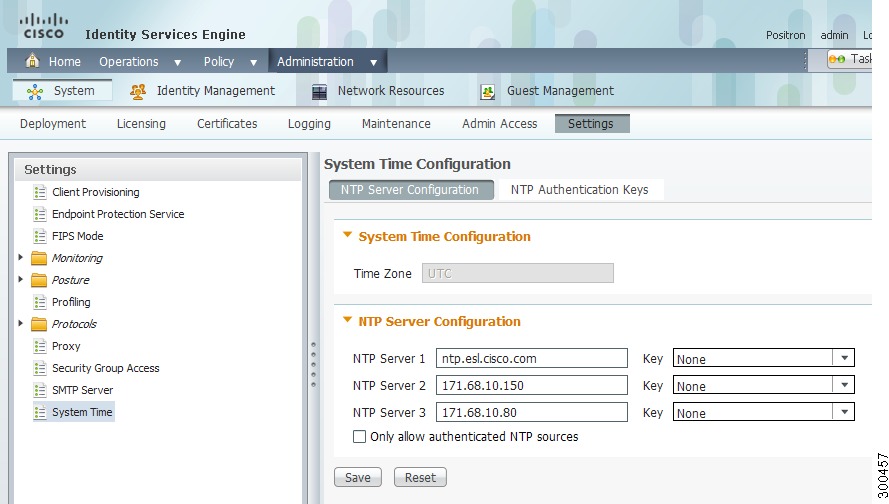The height and width of the screenshot is (504, 889).
Task: Click the Time Zone UTC field
Action: [518, 273]
